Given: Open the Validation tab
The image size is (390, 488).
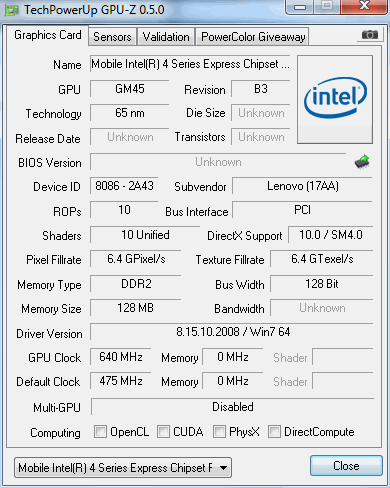Looking at the screenshot, I should (166, 37).
